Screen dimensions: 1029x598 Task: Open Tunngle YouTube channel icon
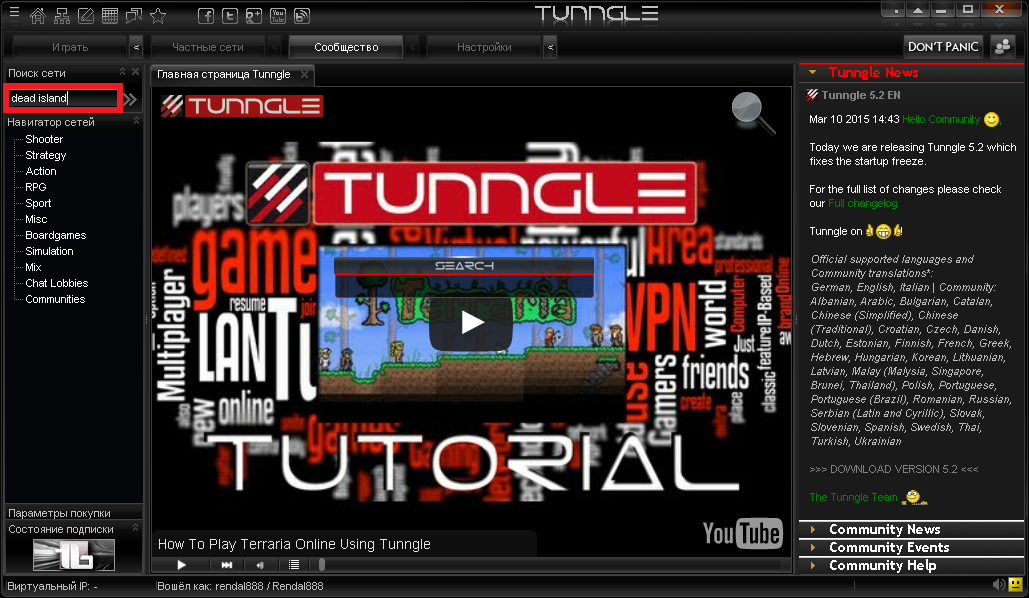pos(278,16)
